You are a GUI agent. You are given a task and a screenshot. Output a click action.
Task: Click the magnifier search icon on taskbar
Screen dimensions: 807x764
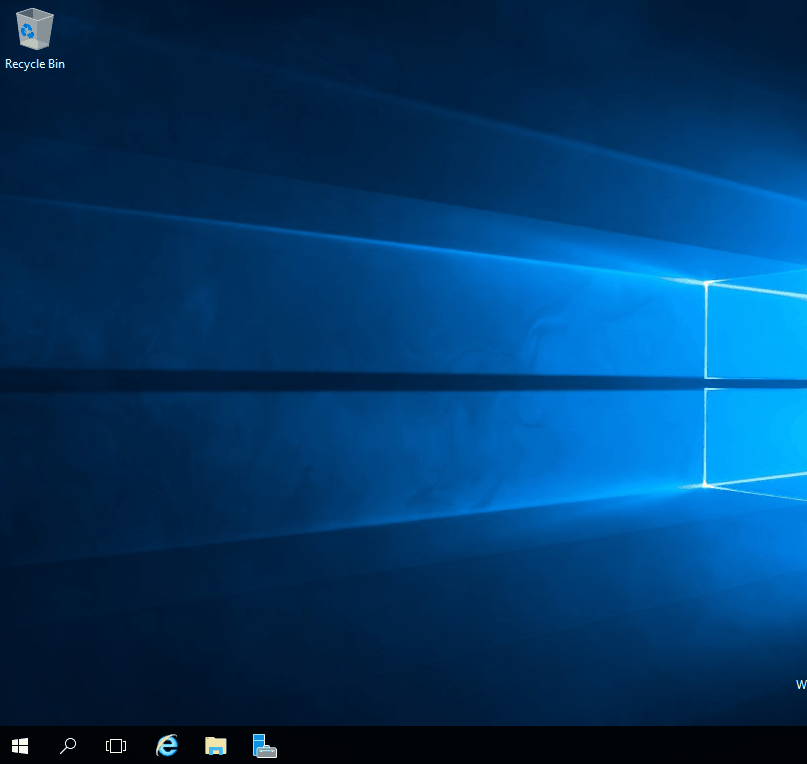tap(68, 745)
